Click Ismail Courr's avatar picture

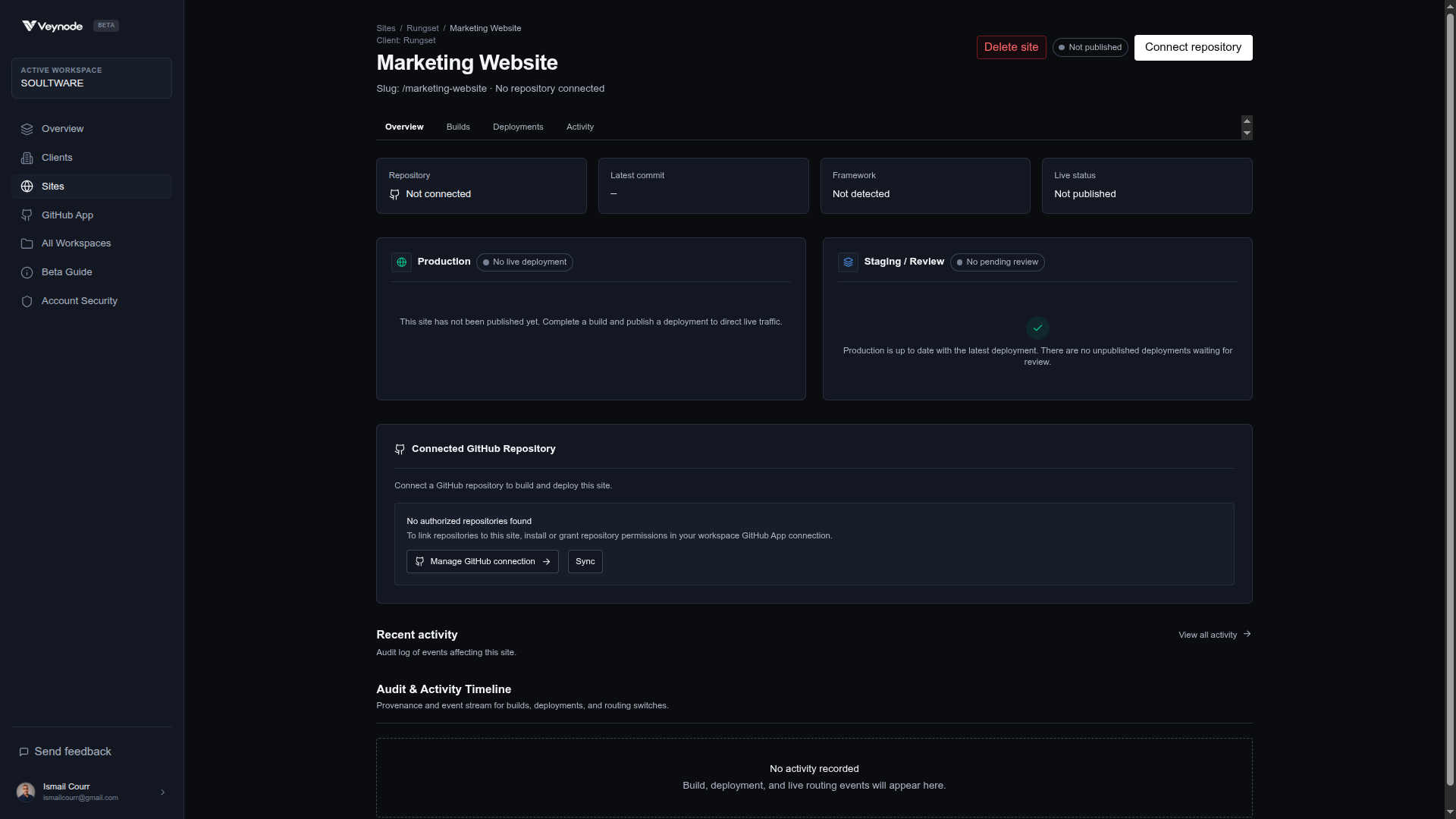(26, 792)
